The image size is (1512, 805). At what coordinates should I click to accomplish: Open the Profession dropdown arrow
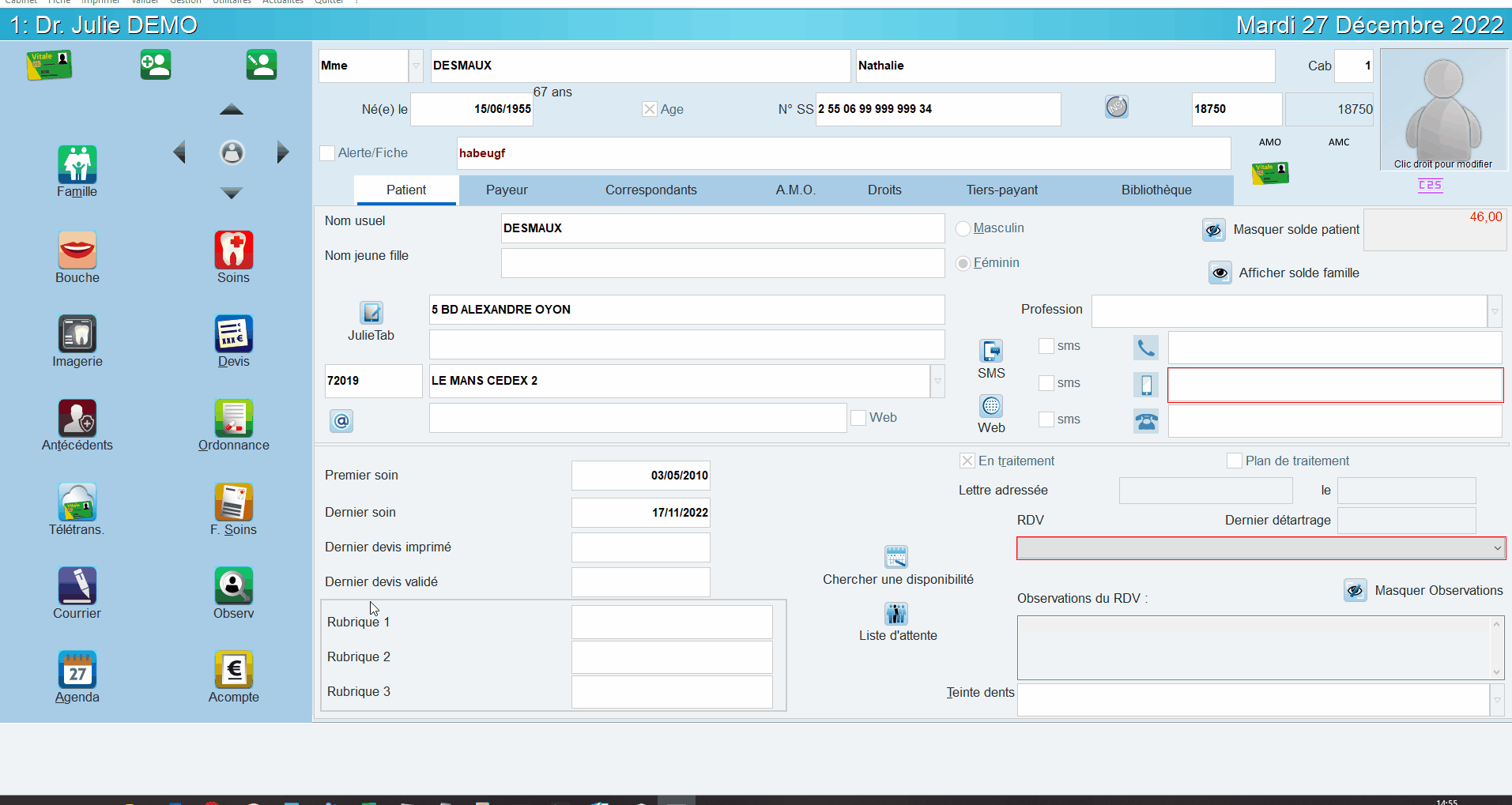click(1495, 311)
